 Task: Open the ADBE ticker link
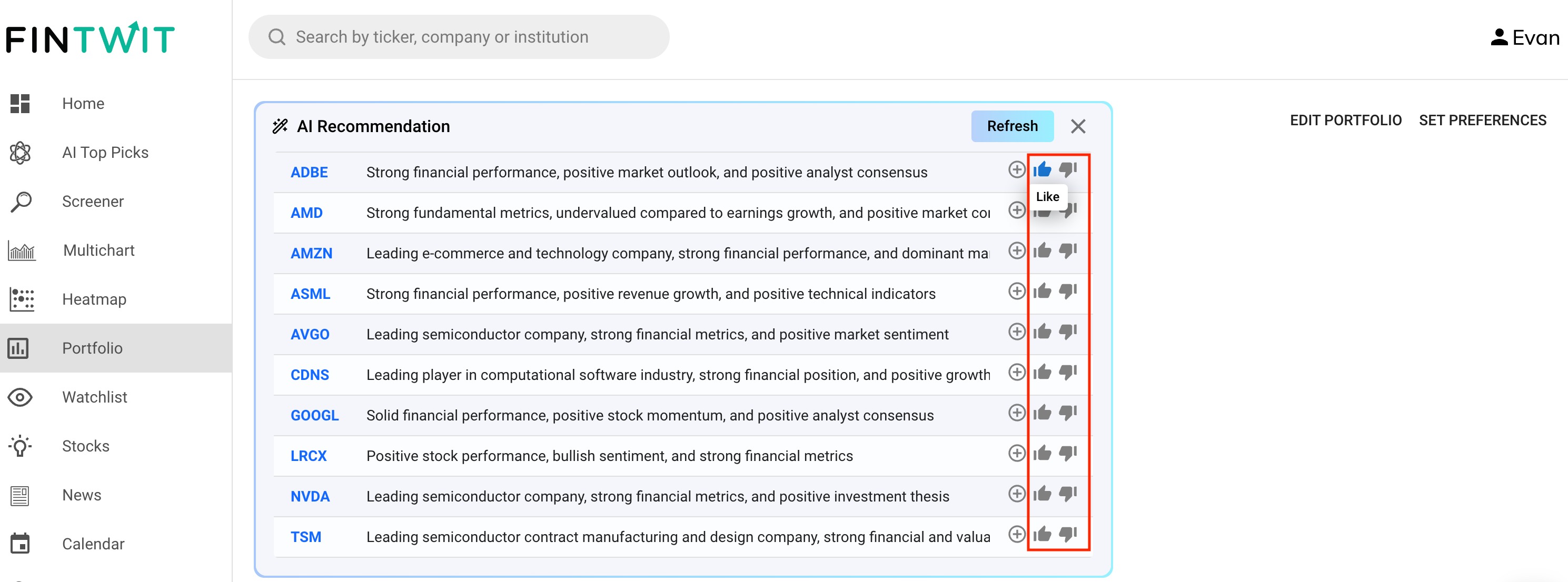point(309,172)
